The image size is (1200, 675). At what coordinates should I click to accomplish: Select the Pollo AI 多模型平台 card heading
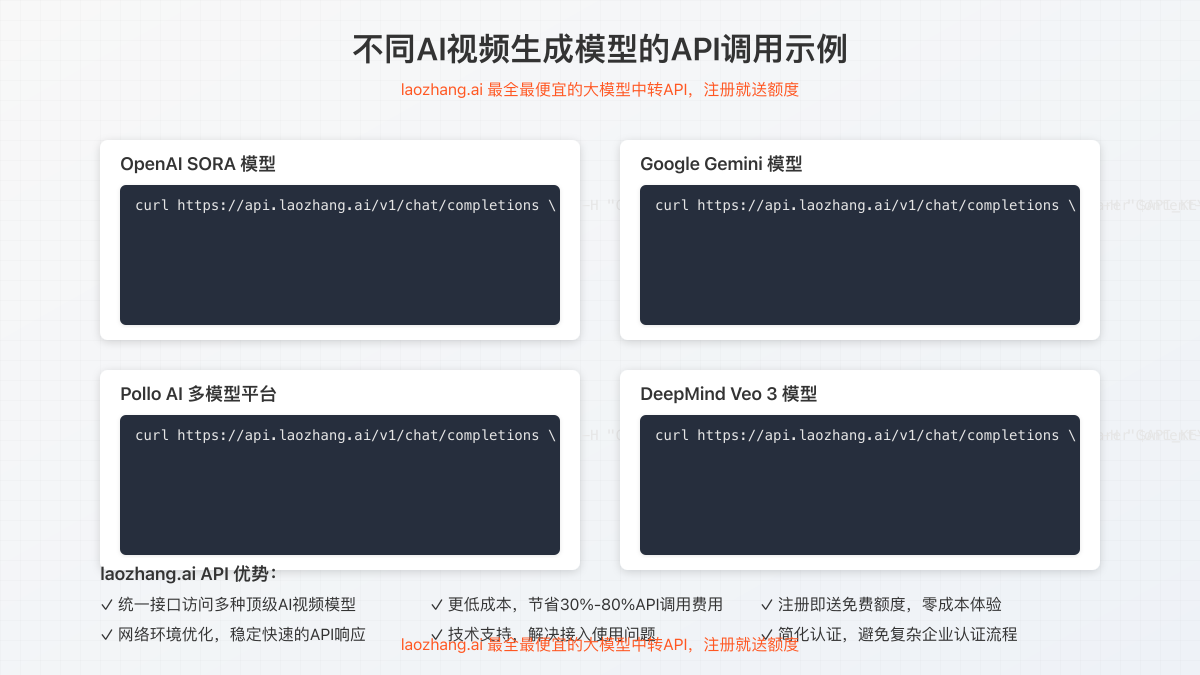pos(198,394)
